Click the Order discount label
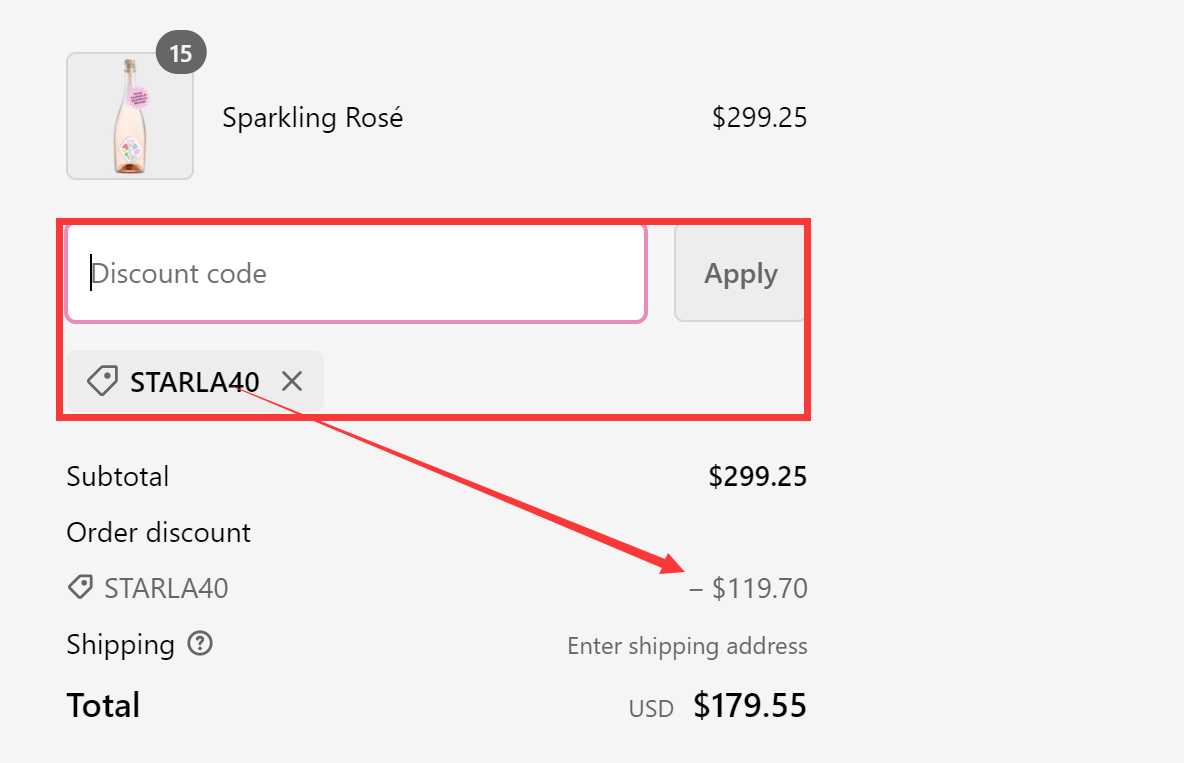Screen dimensions: 1184x763 coord(158,532)
